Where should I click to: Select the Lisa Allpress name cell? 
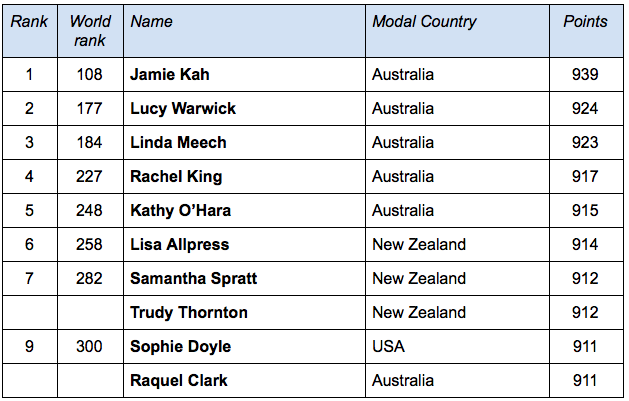click(x=180, y=245)
